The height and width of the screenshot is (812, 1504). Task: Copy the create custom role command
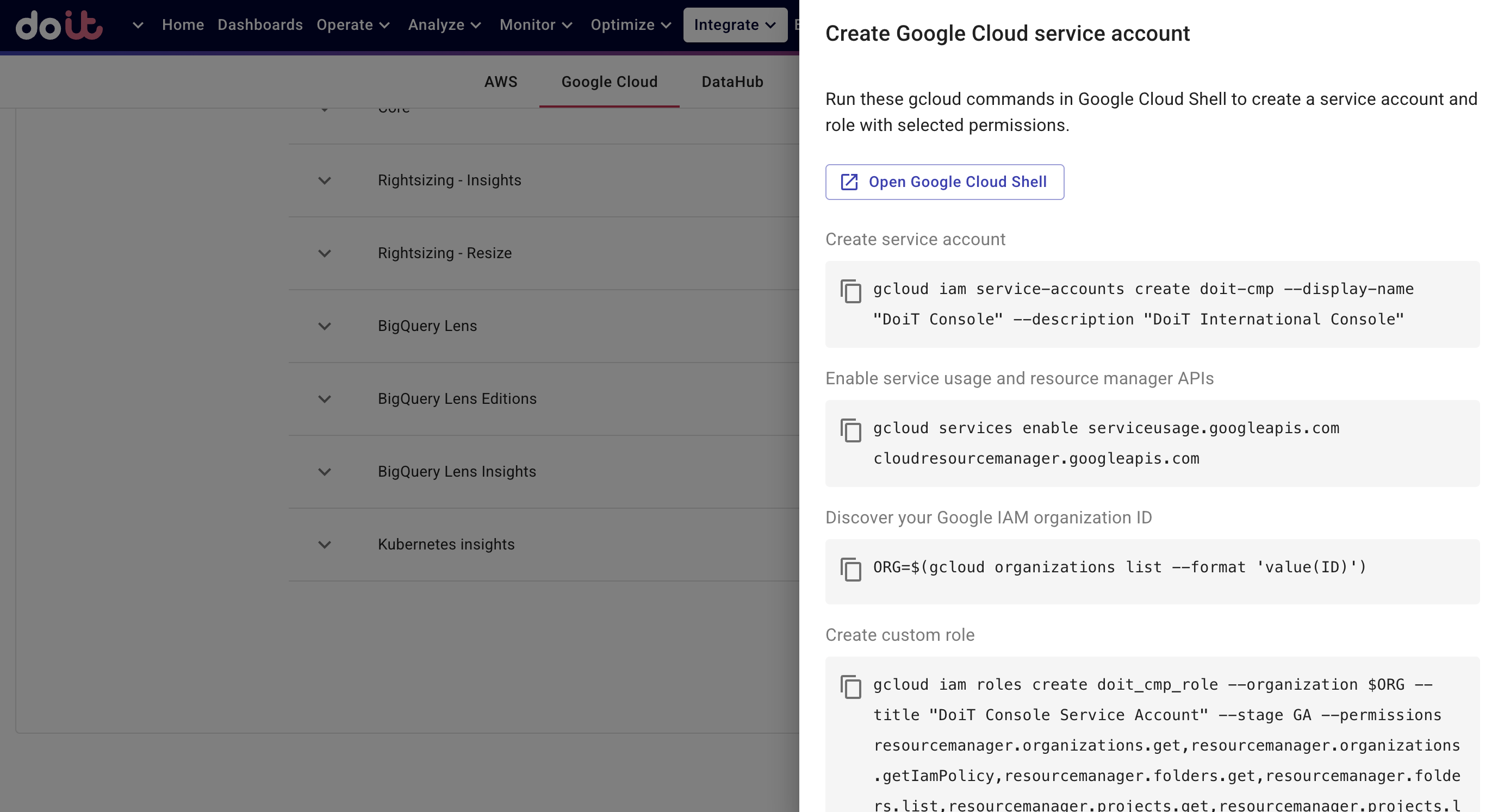[850, 686]
